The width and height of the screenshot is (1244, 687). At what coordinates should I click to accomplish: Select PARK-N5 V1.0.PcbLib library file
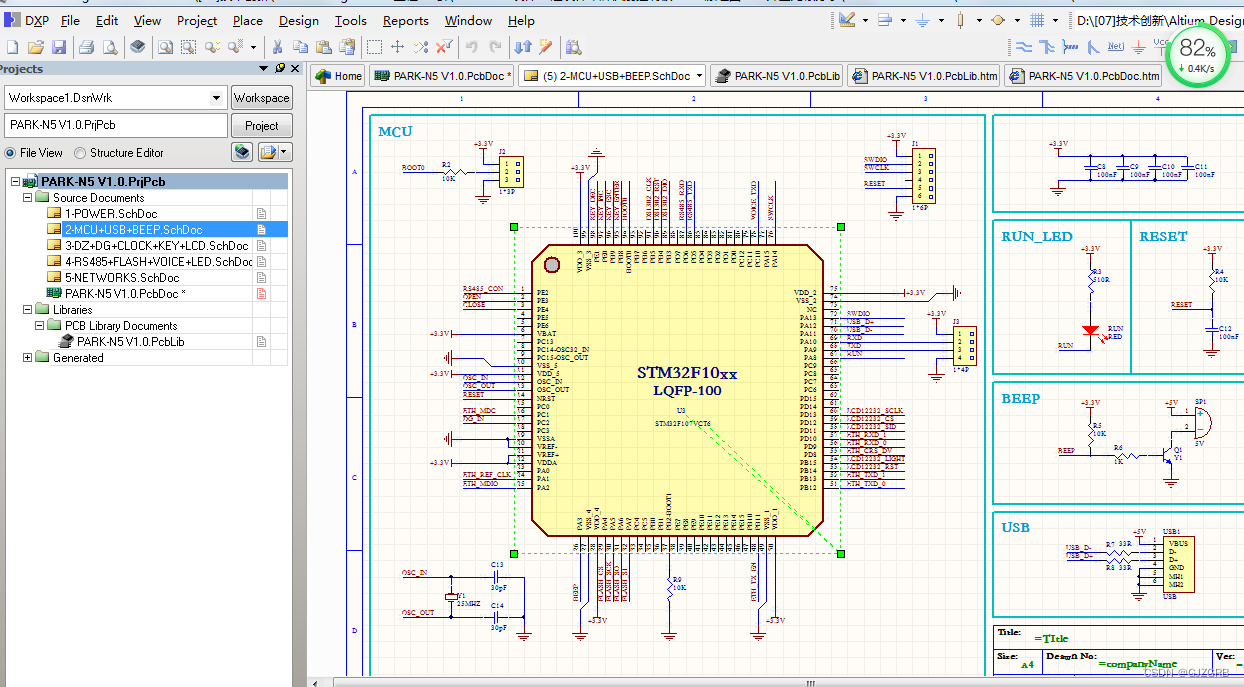tap(130, 342)
